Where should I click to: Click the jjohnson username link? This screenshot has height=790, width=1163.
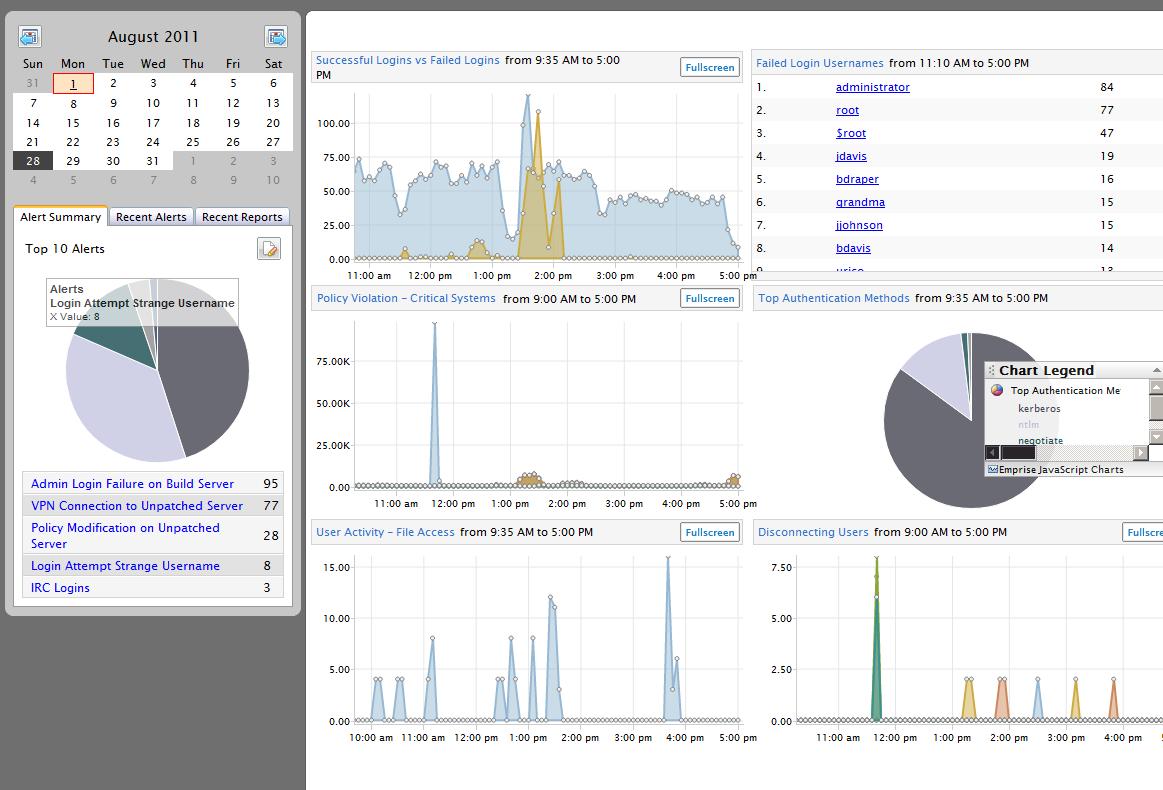click(859, 225)
